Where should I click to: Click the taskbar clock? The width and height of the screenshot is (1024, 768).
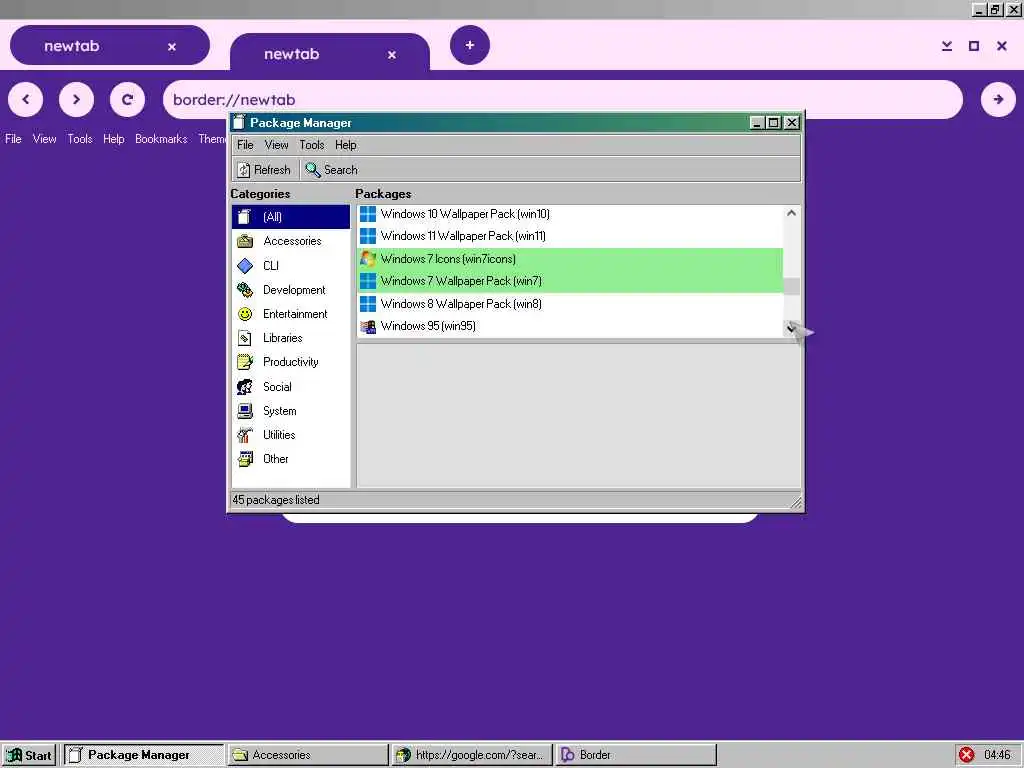tap(997, 755)
